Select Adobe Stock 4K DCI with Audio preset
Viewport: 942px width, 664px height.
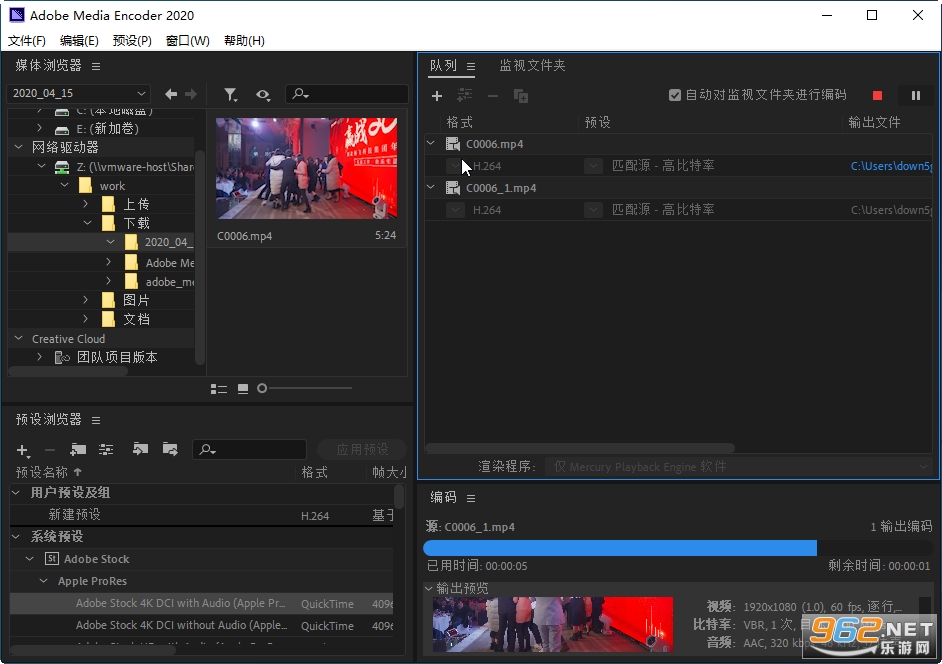[202, 603]
